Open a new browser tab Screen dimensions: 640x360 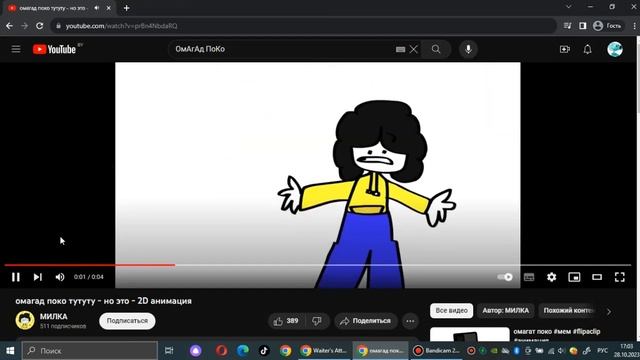pyautogui.click(x=127, y=8)
